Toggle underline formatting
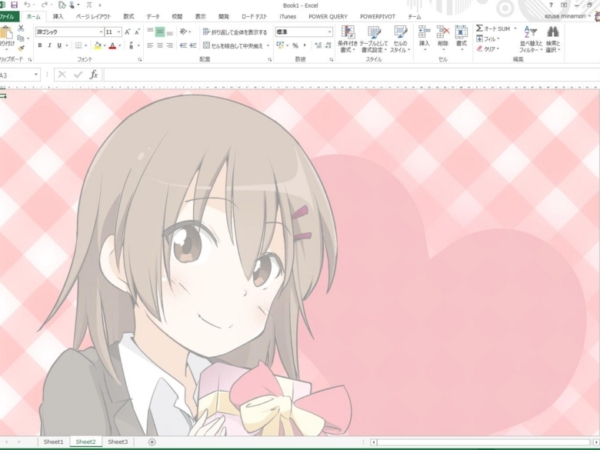 click(59, 46)
